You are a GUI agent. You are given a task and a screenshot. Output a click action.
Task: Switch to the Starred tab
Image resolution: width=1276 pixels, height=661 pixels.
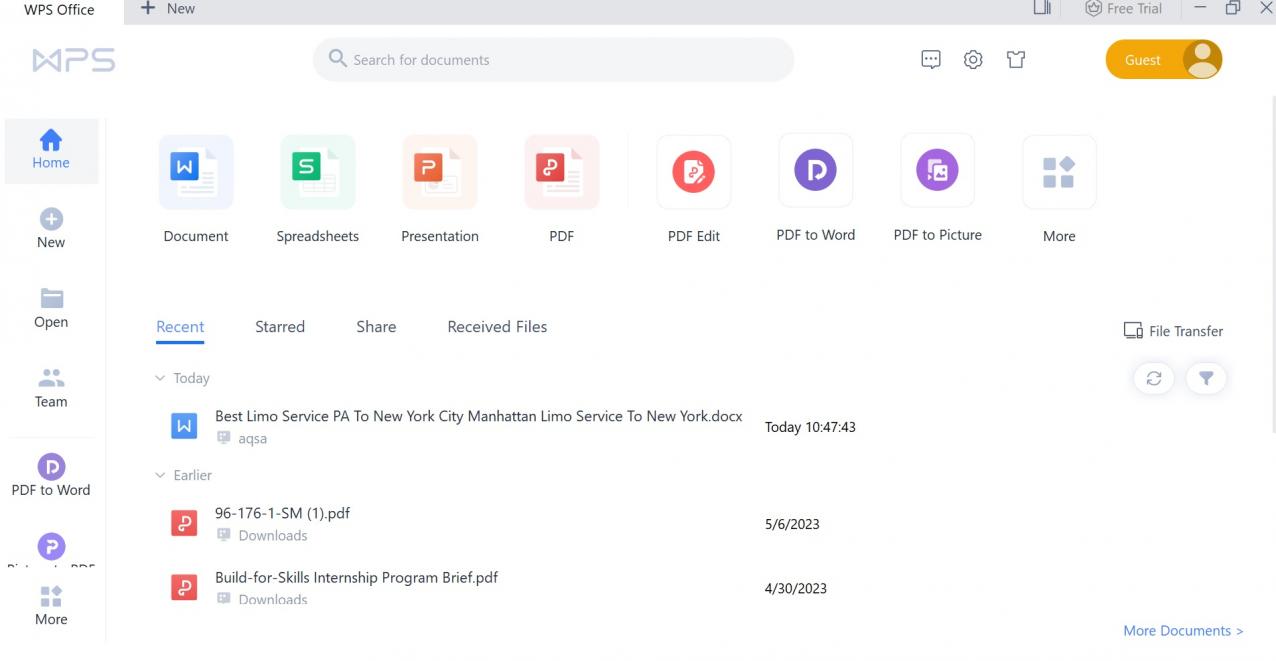pos(280,326)
